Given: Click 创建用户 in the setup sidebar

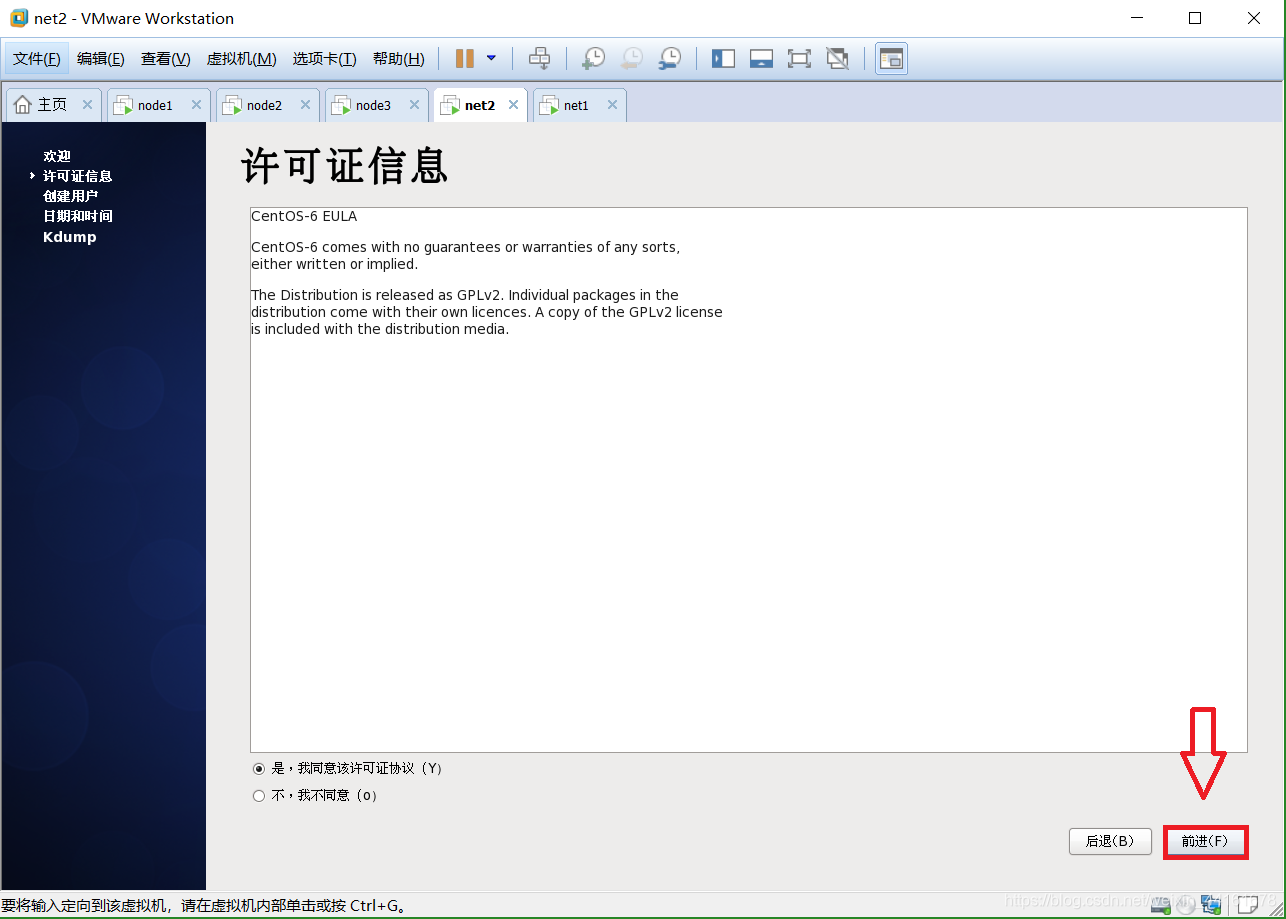Looking at the screenshot, I should pyautogui.click(x=70, y=196).
